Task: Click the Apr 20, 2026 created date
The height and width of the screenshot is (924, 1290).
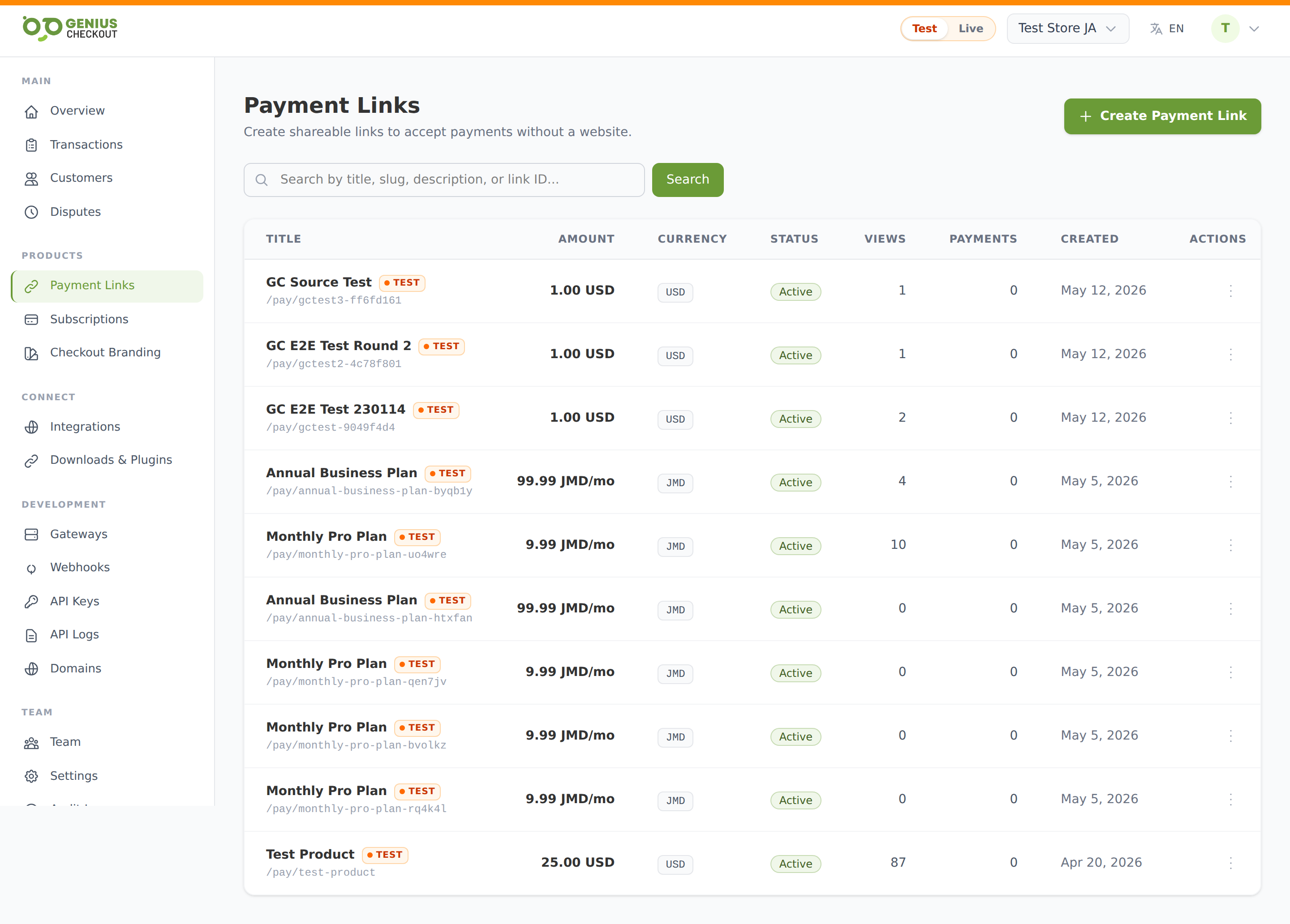Action: point(1101,863)
